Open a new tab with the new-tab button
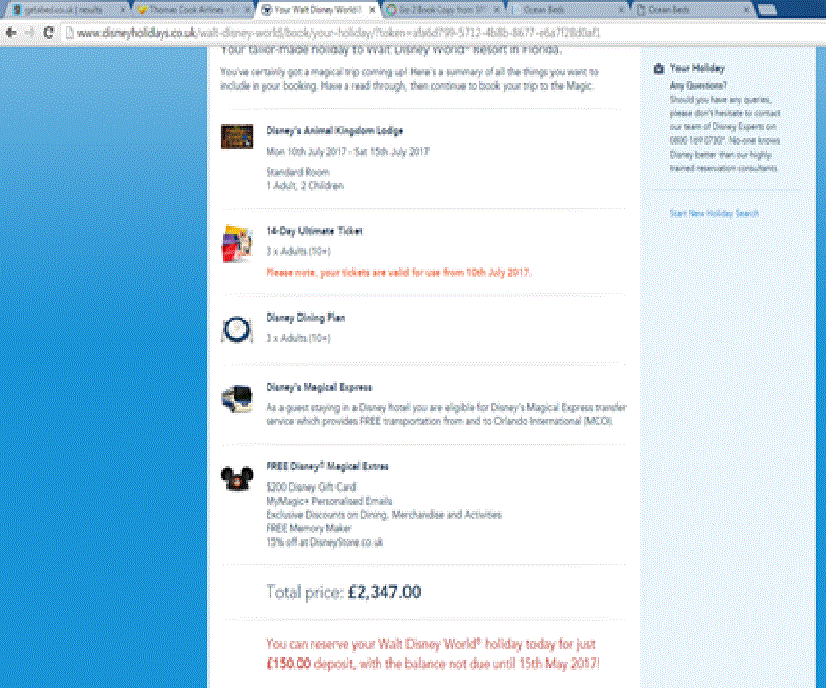 (x=766, y=9)
